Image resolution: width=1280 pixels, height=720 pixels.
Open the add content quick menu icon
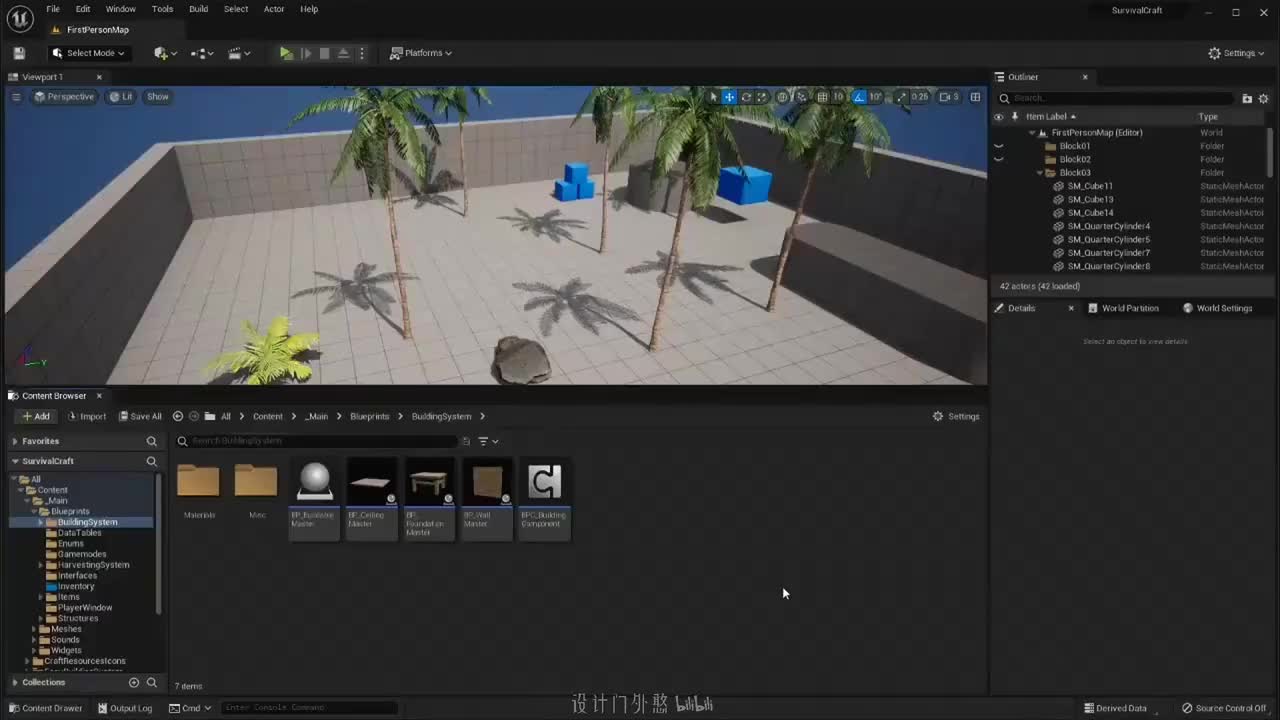(x=164, y=53)
